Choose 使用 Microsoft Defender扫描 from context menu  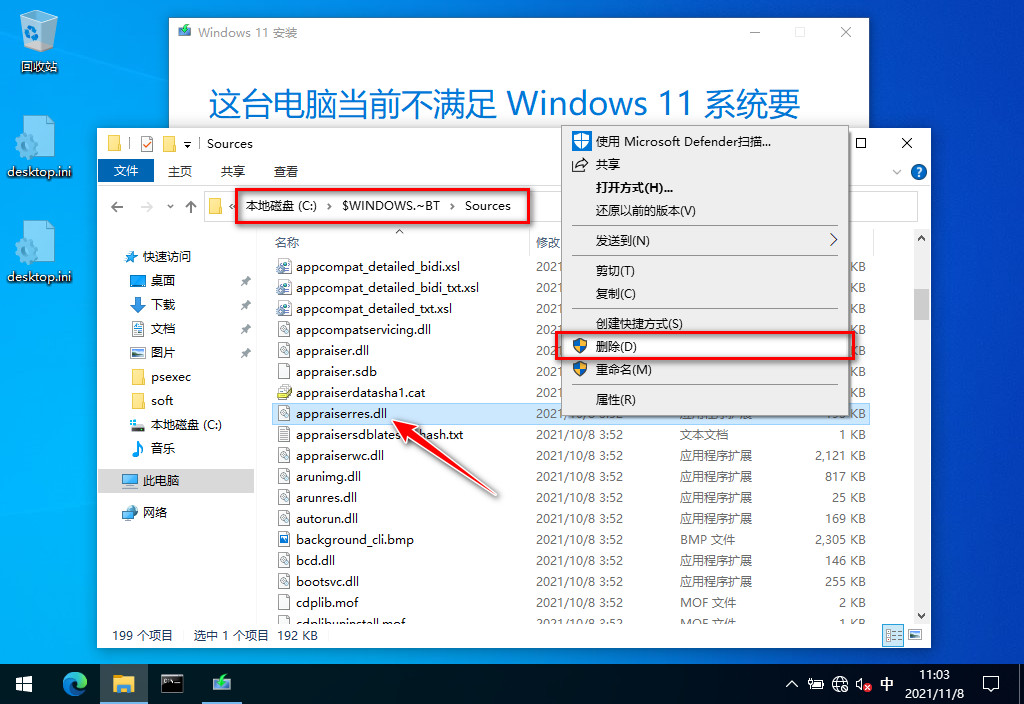(x=705, y=142)
